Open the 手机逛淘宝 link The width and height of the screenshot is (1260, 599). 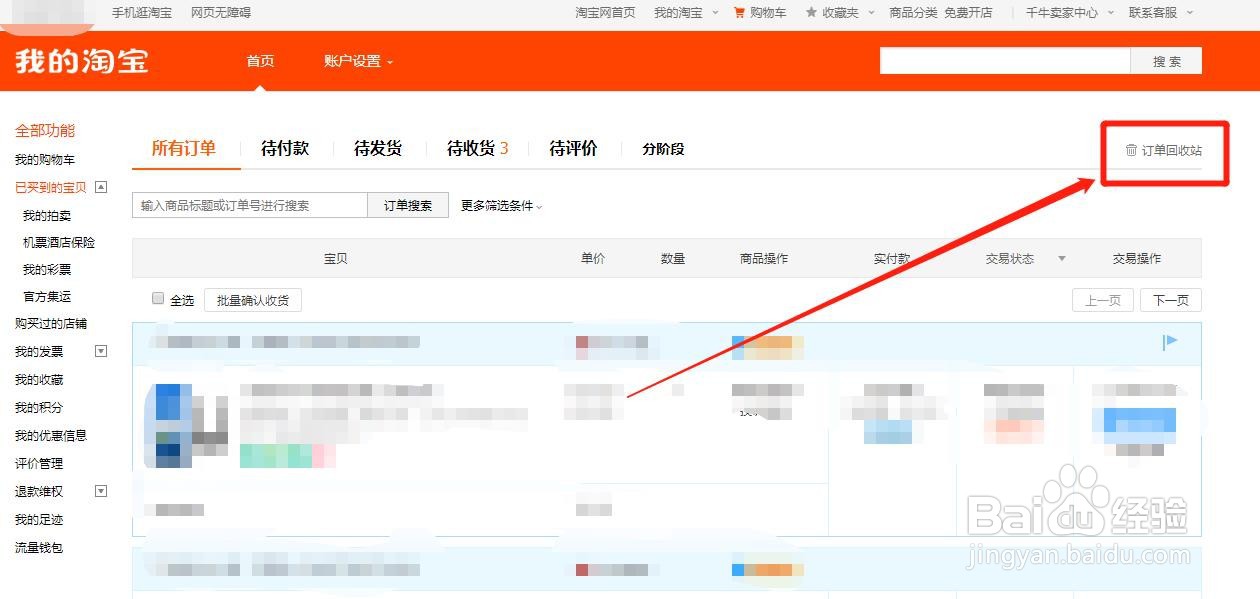(141, 13)
